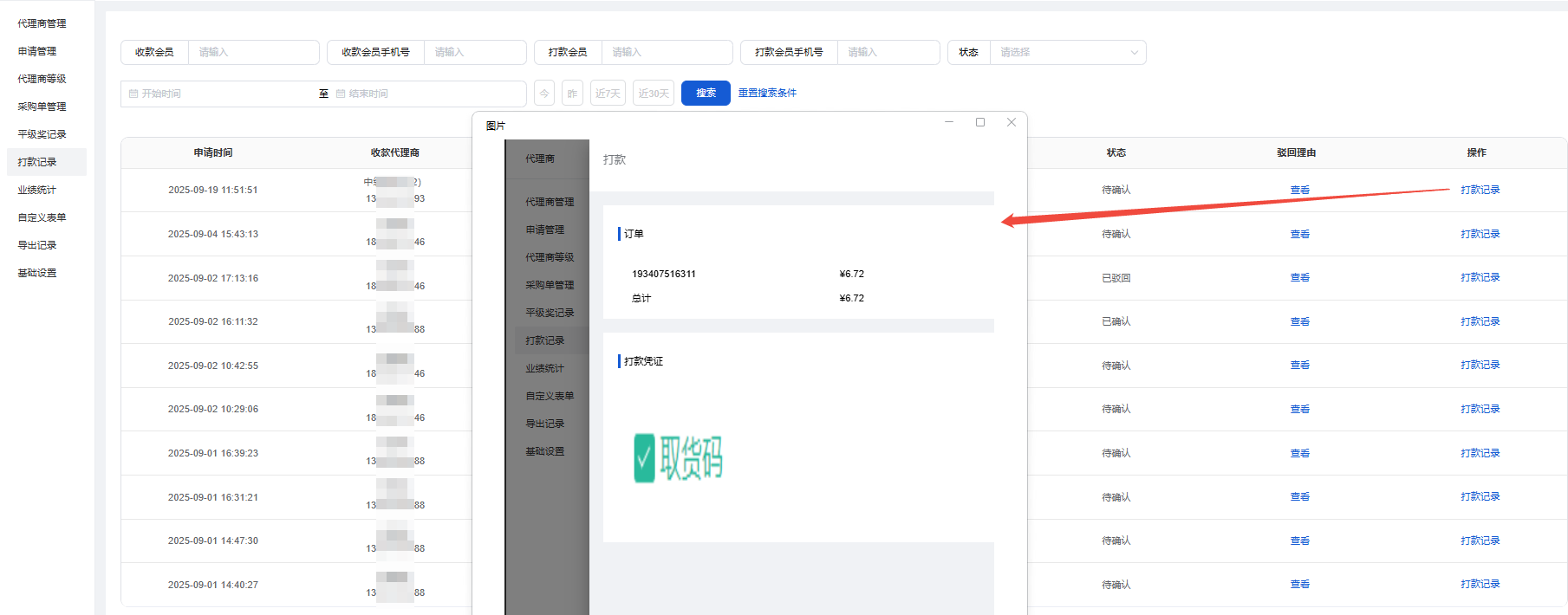The width and height of the screenshot is (1568, 615).
Task: Click the calendar icon in the end time field
Action: [341, 94]
